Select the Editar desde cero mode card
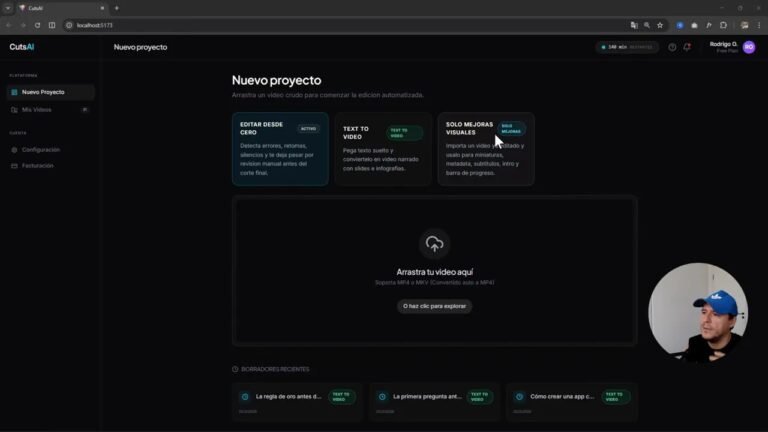Viewport: 768px width, 432px height. coord(280,149)
